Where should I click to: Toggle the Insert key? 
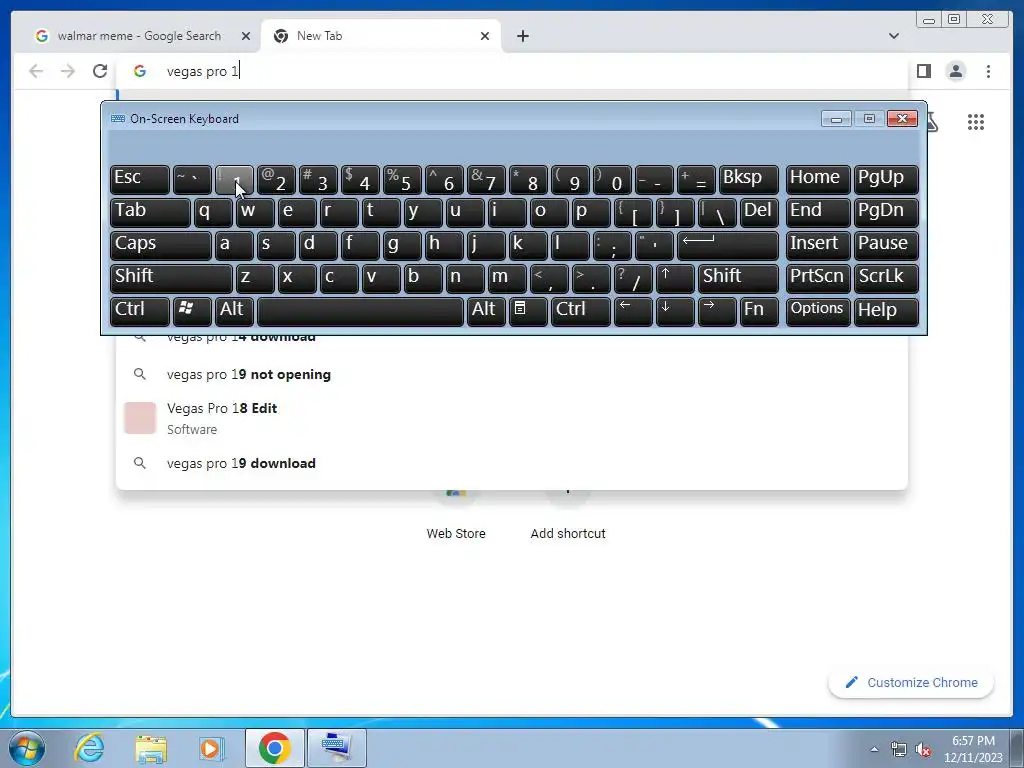tap(818, 246)
